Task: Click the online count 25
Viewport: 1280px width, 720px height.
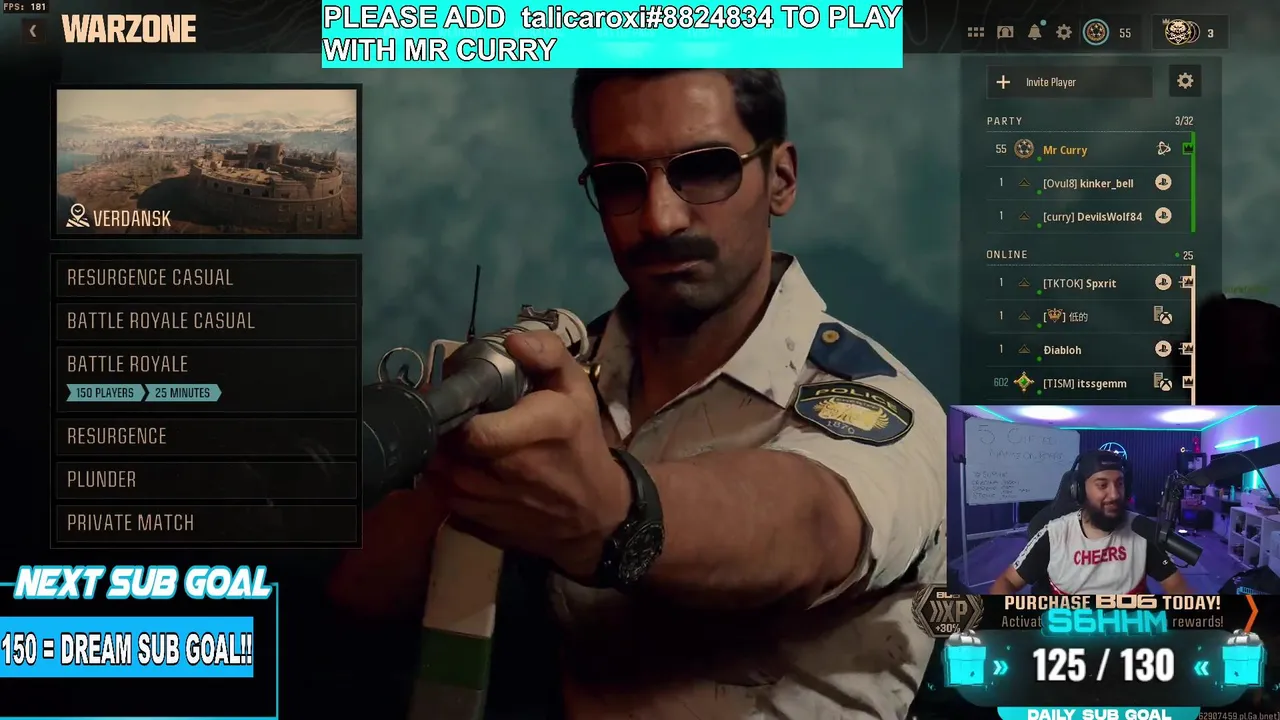Action: pos(1187,255)
